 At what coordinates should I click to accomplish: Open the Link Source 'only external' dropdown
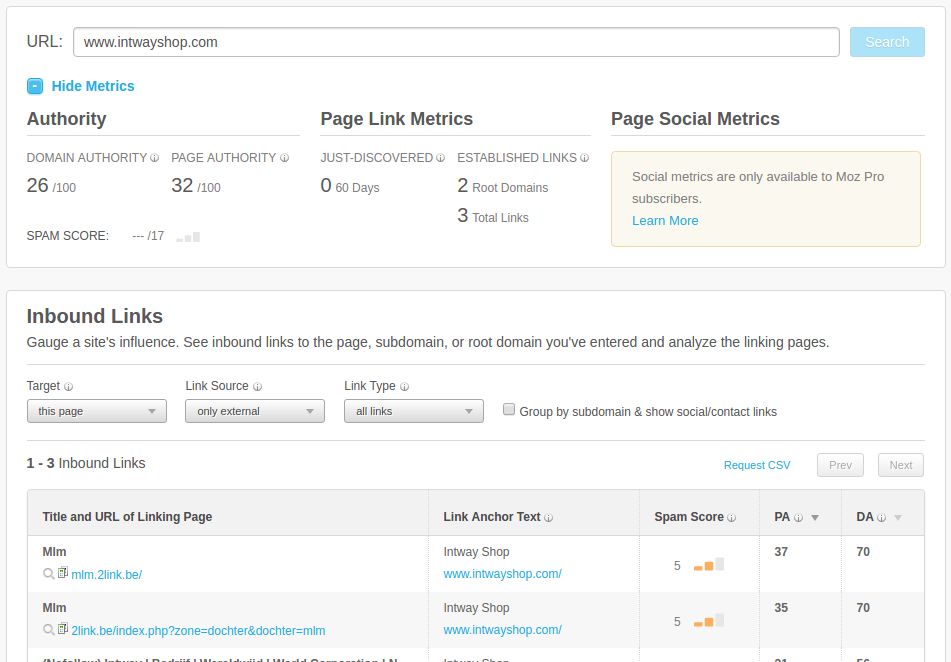click(x=254, y=411)
